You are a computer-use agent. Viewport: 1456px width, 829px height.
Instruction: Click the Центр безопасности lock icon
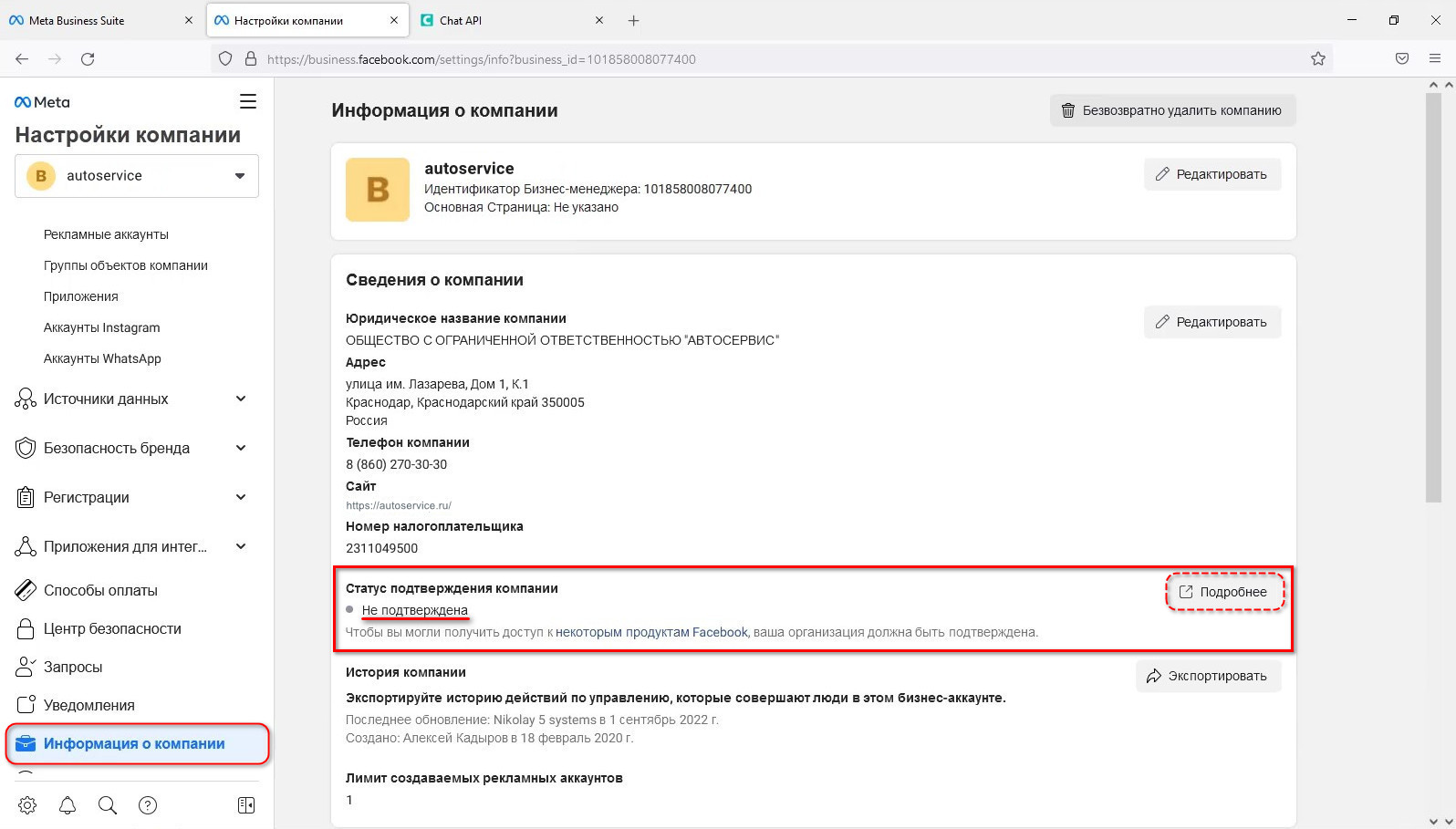(26, 628)
